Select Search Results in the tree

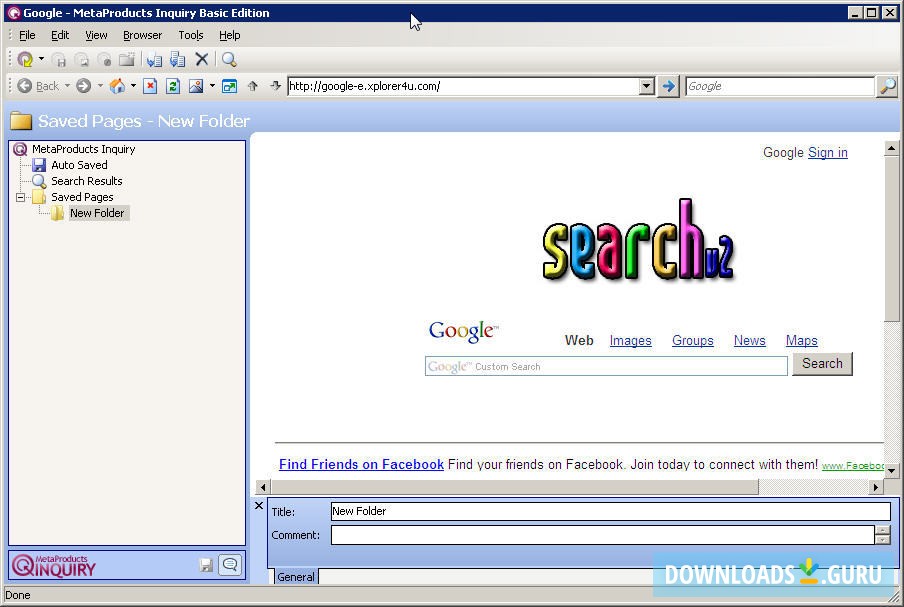point(86,181)
